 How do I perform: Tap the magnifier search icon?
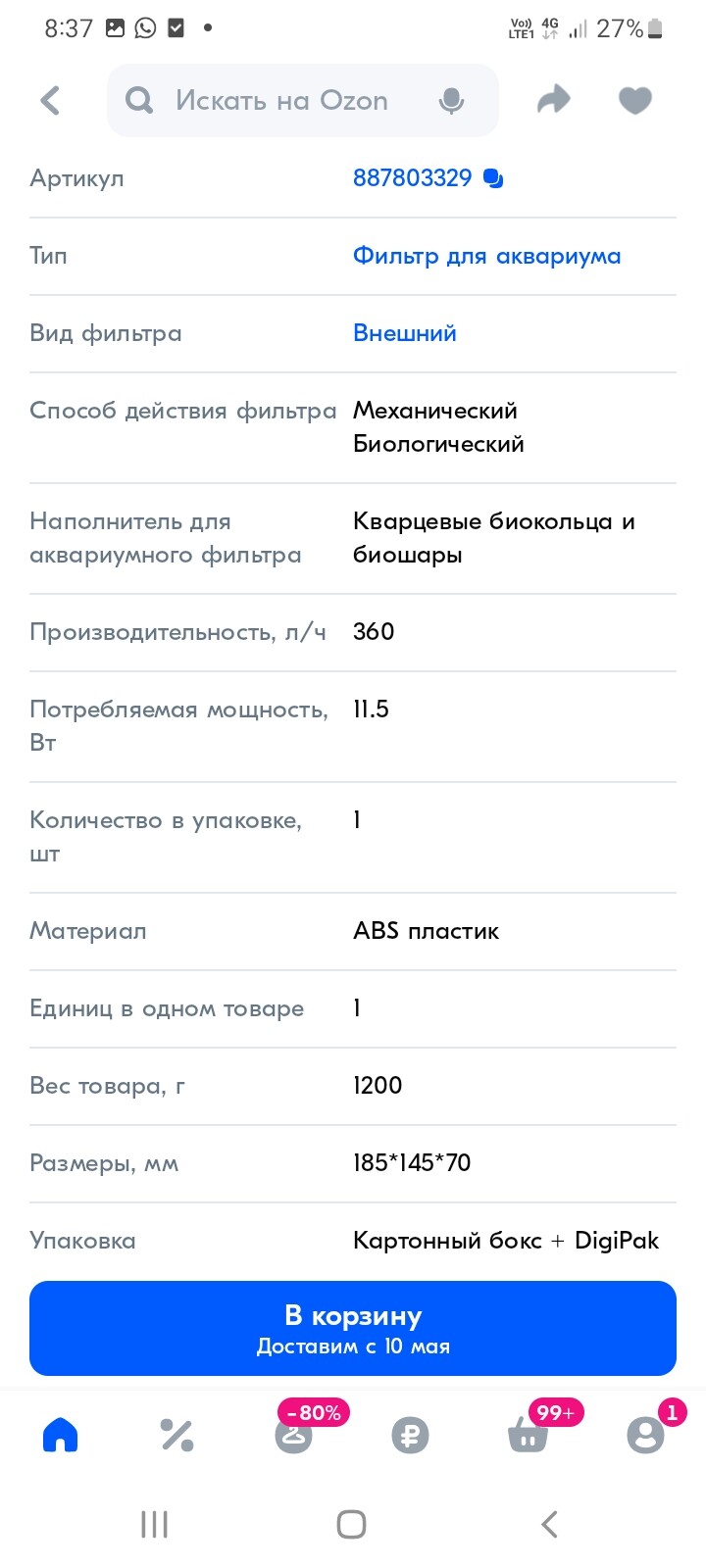pos(139,100)
